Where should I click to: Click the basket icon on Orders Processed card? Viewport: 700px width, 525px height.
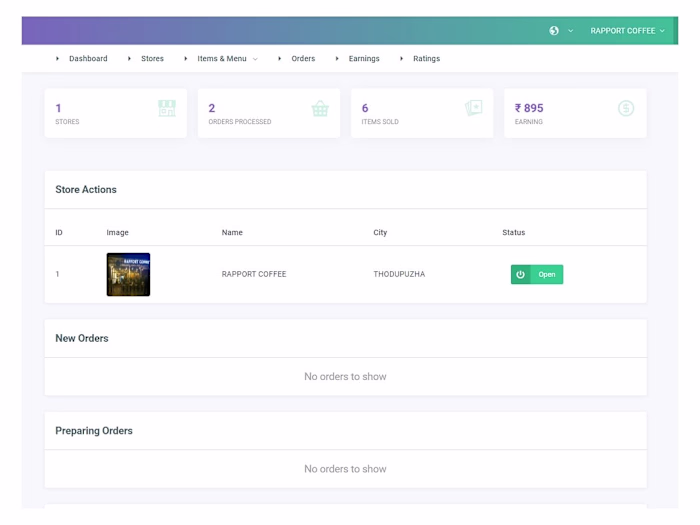(320, 108)
